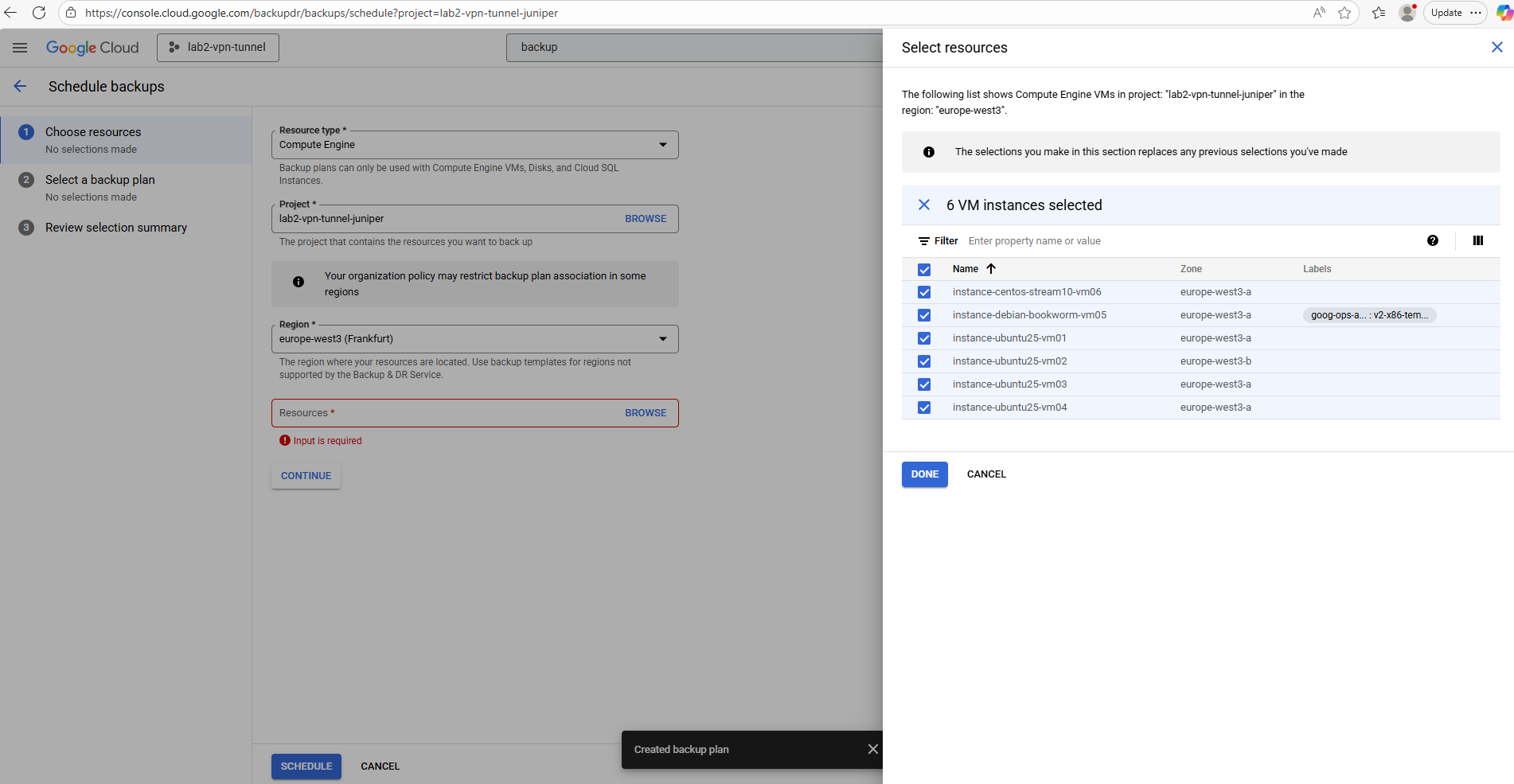Click CANCEL in the Select resources panel
This screenshot has height=784, width=1514.
point(986,474)
